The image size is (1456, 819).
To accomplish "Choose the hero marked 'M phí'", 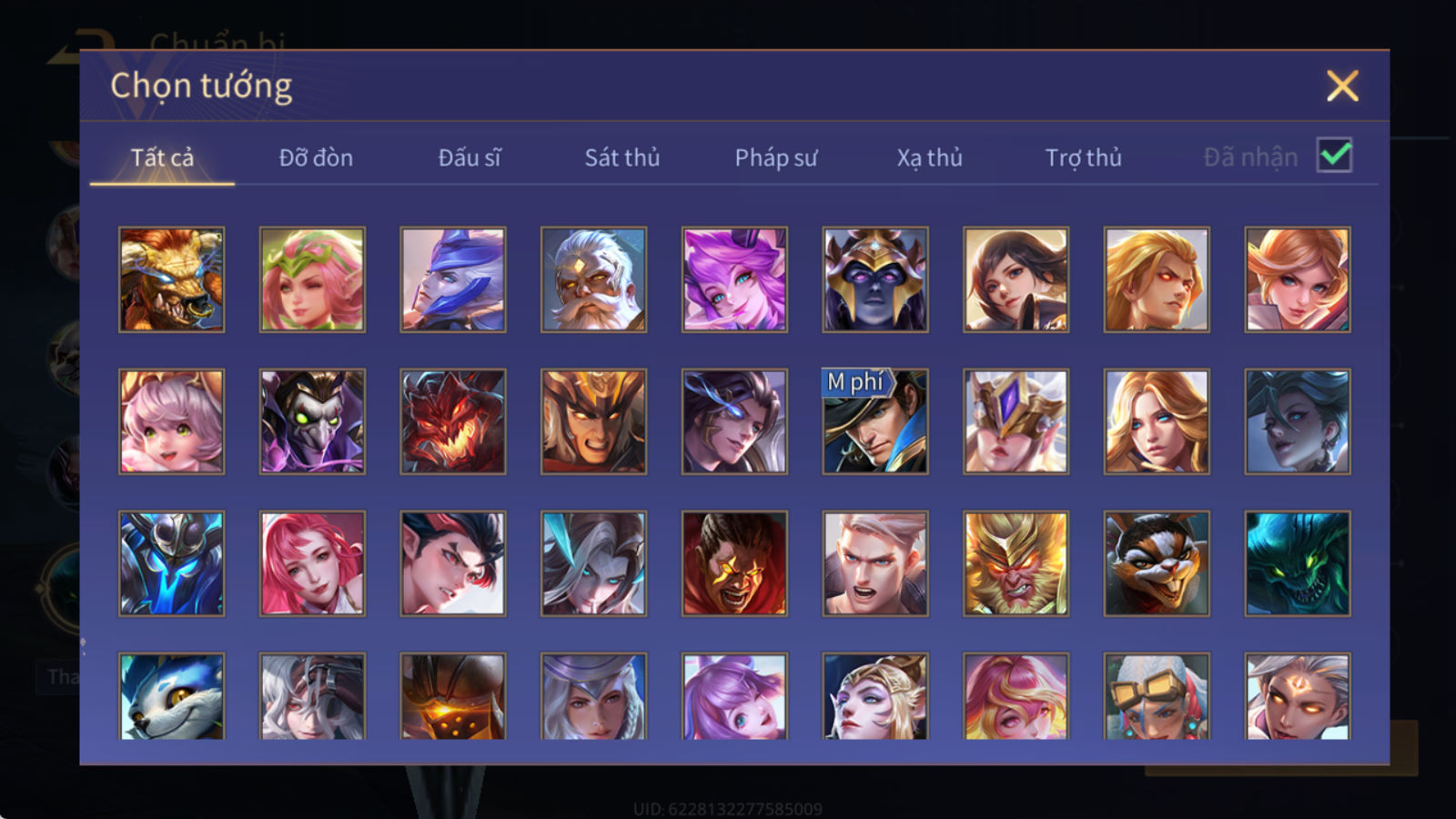I will 875,421.
